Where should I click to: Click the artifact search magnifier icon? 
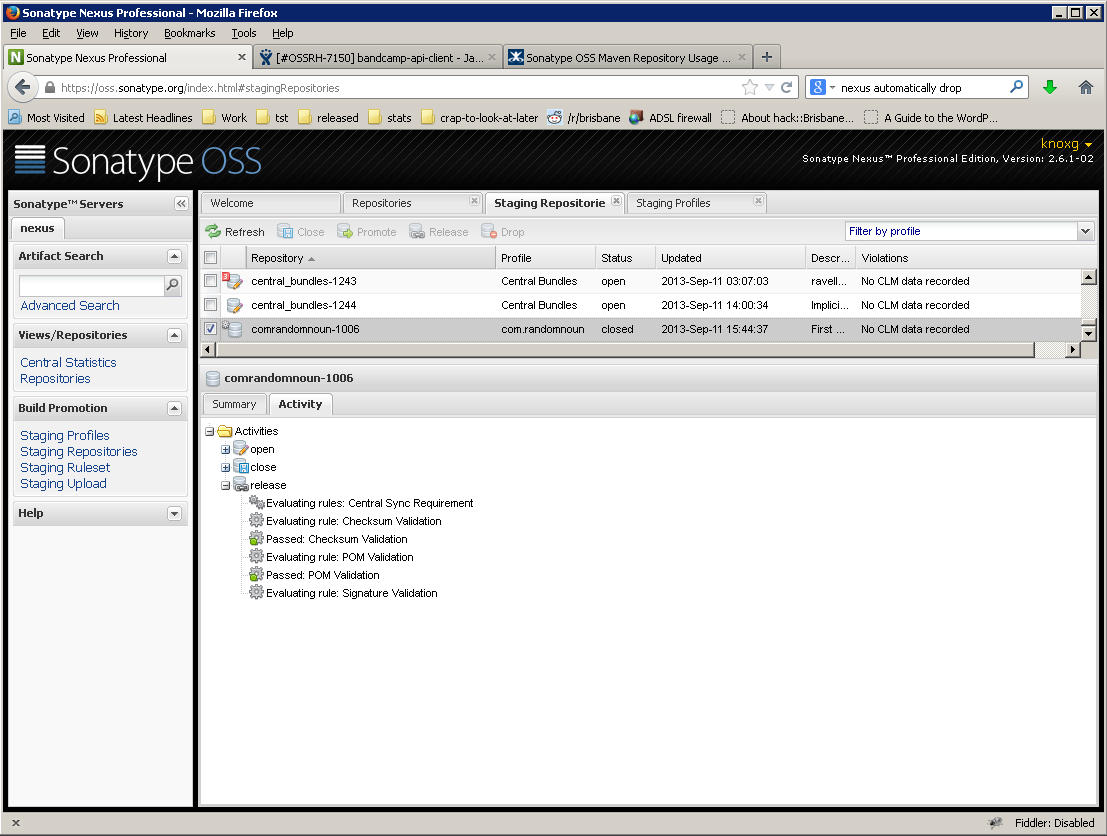[x=172, y=285]
